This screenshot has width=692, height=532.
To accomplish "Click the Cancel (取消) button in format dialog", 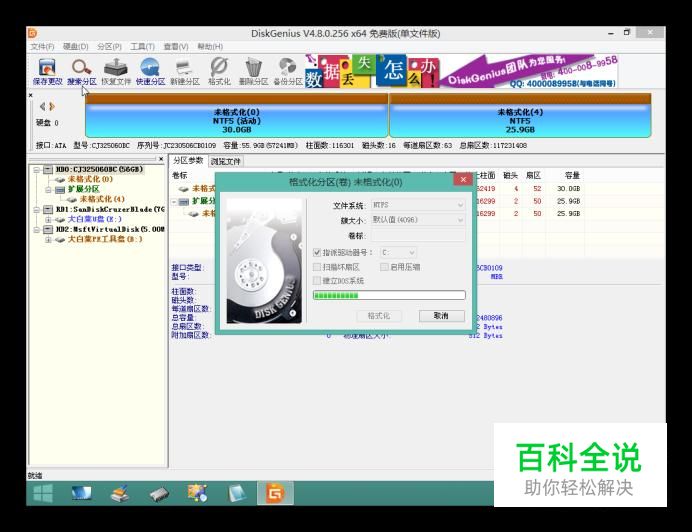I will [x=441, y=316].
